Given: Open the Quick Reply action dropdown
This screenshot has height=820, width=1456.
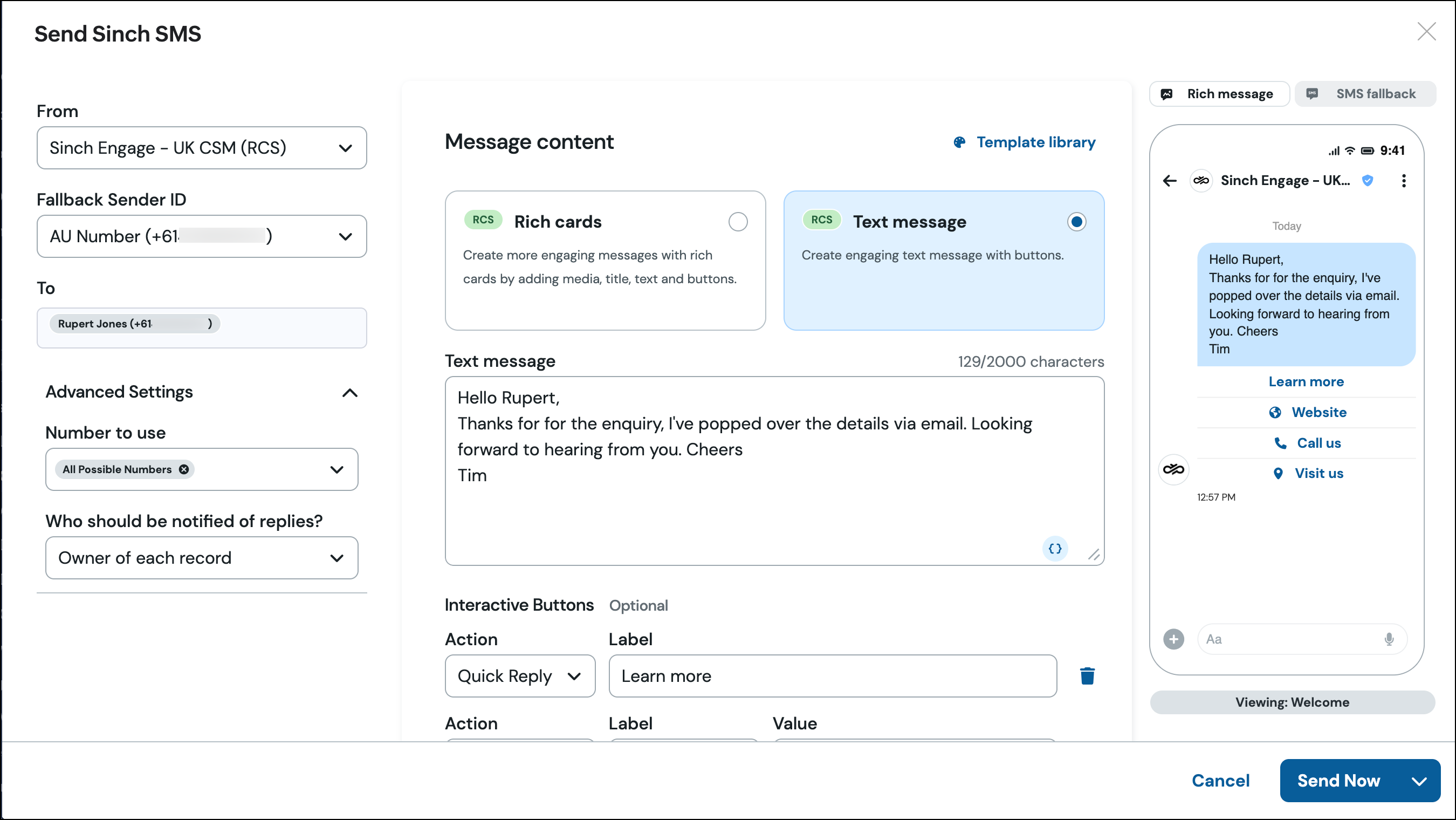Looking at the screenshot, I should pos(520,676).
